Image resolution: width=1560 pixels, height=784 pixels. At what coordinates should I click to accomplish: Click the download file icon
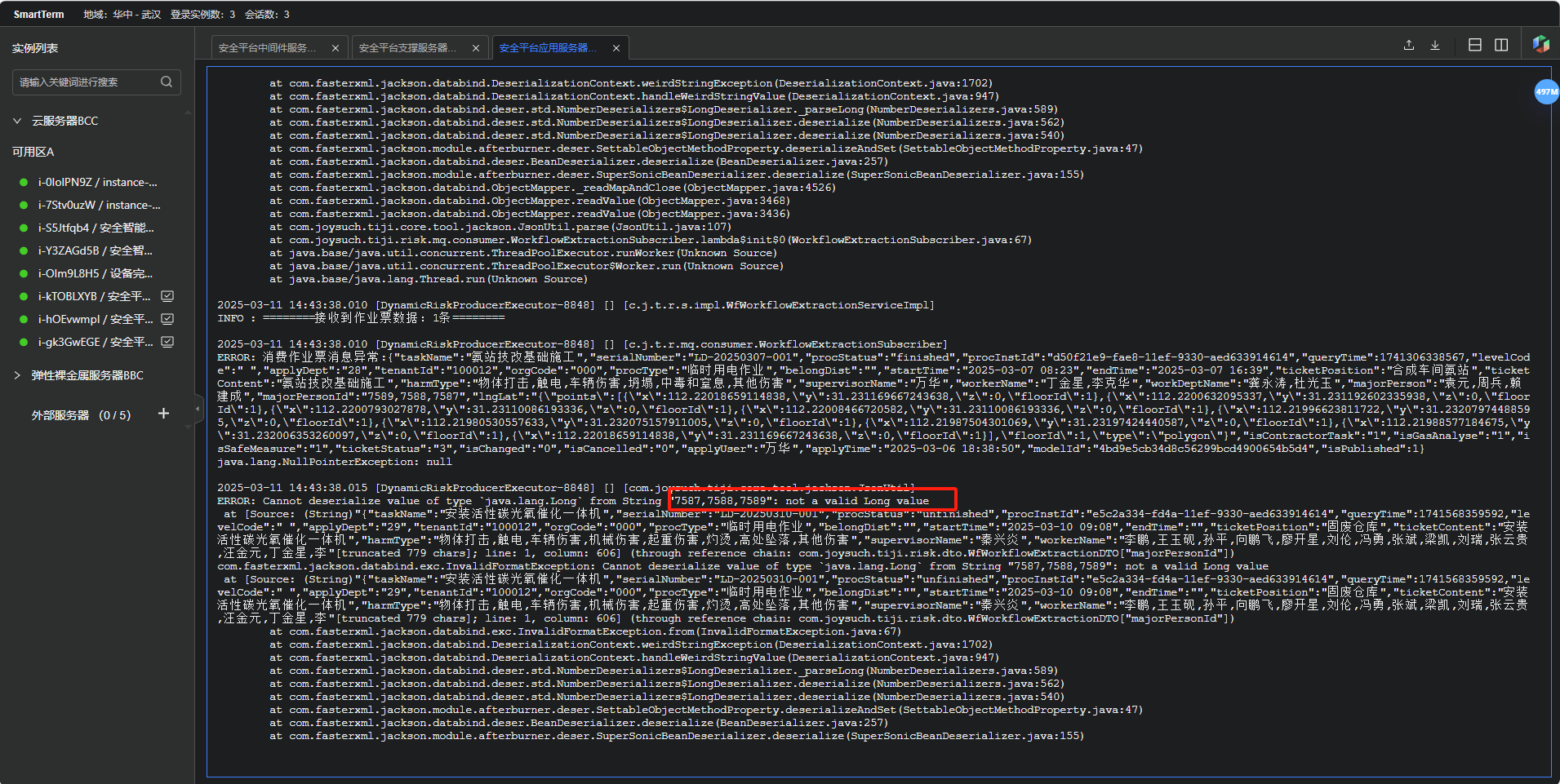point(1435,46)
